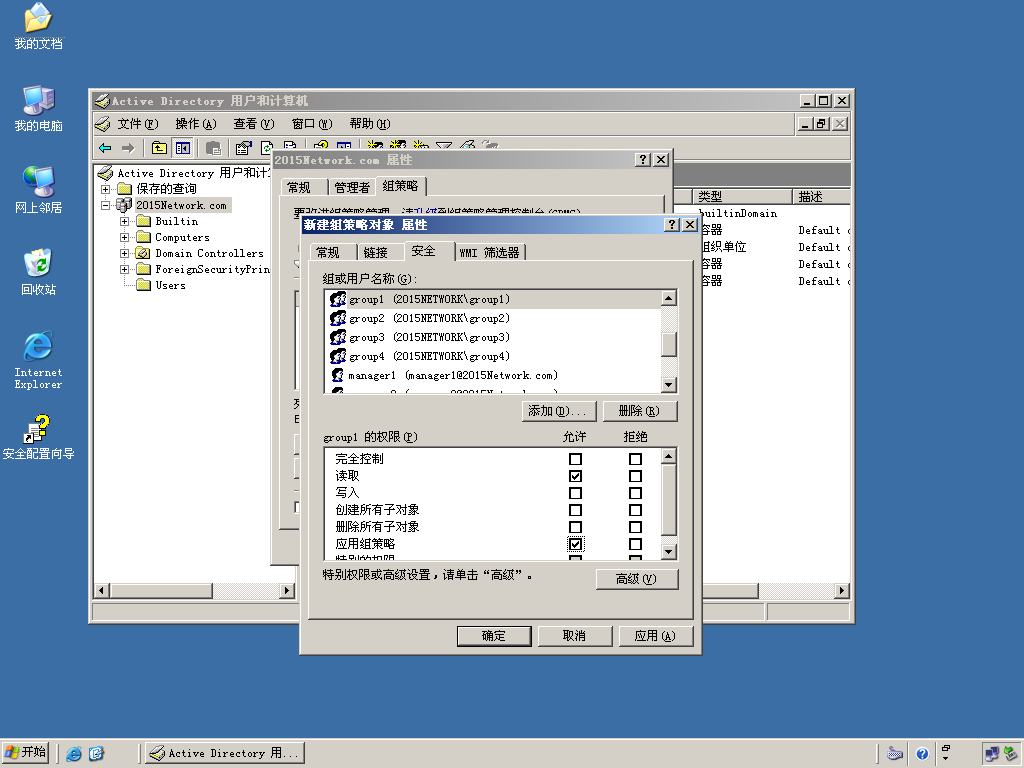The width and height of the screenshot is (1024, 768).
Task: Click the help question mark in the 2015Network.com properties
Action: [643, 159]
